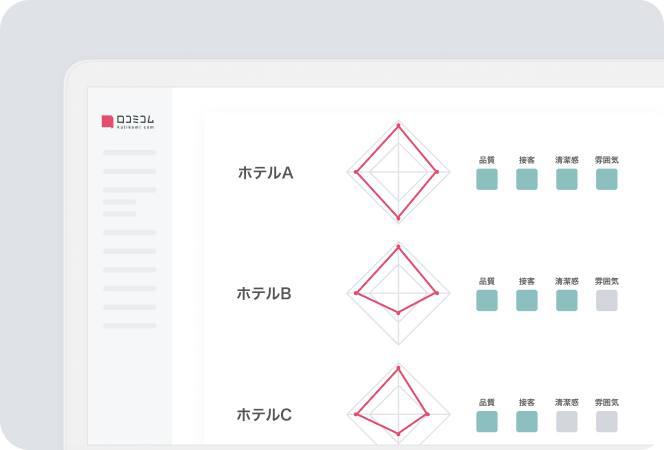664x450 pixels.
Task: Click ホテルC 品質 teal square
Action: click(487, 421)
